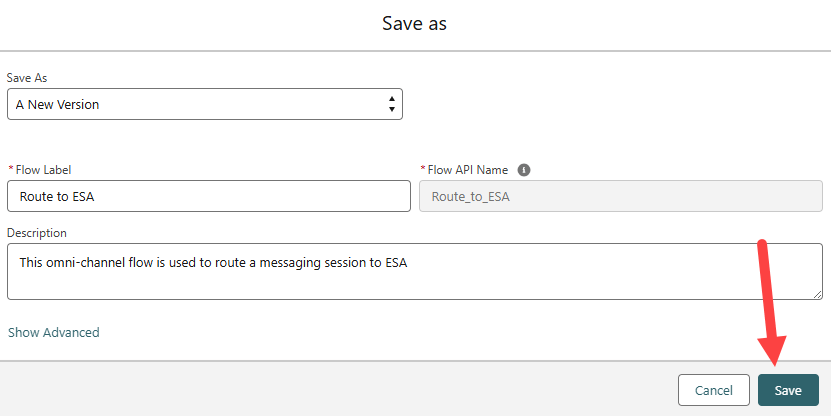Click the "Save as" dialog heading
831x416 pixels.
click(414, 23)
